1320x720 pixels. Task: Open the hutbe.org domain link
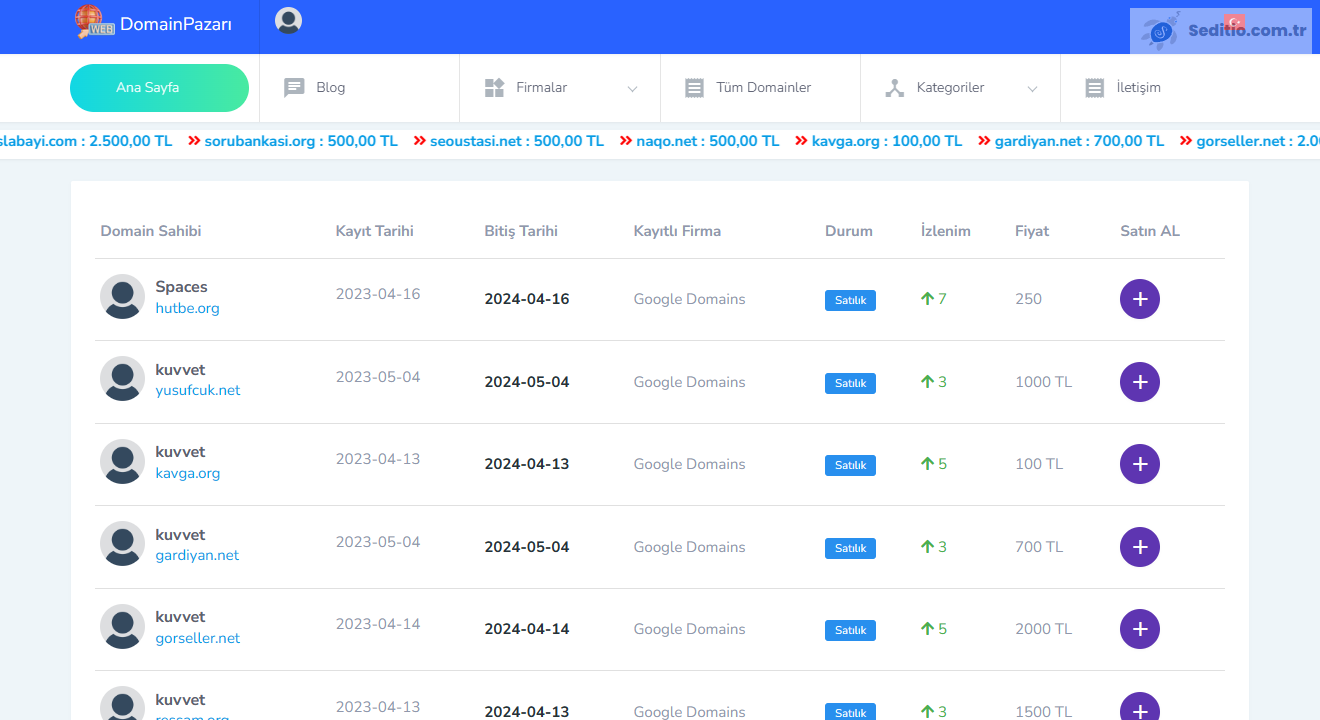[x=187, y=309]
